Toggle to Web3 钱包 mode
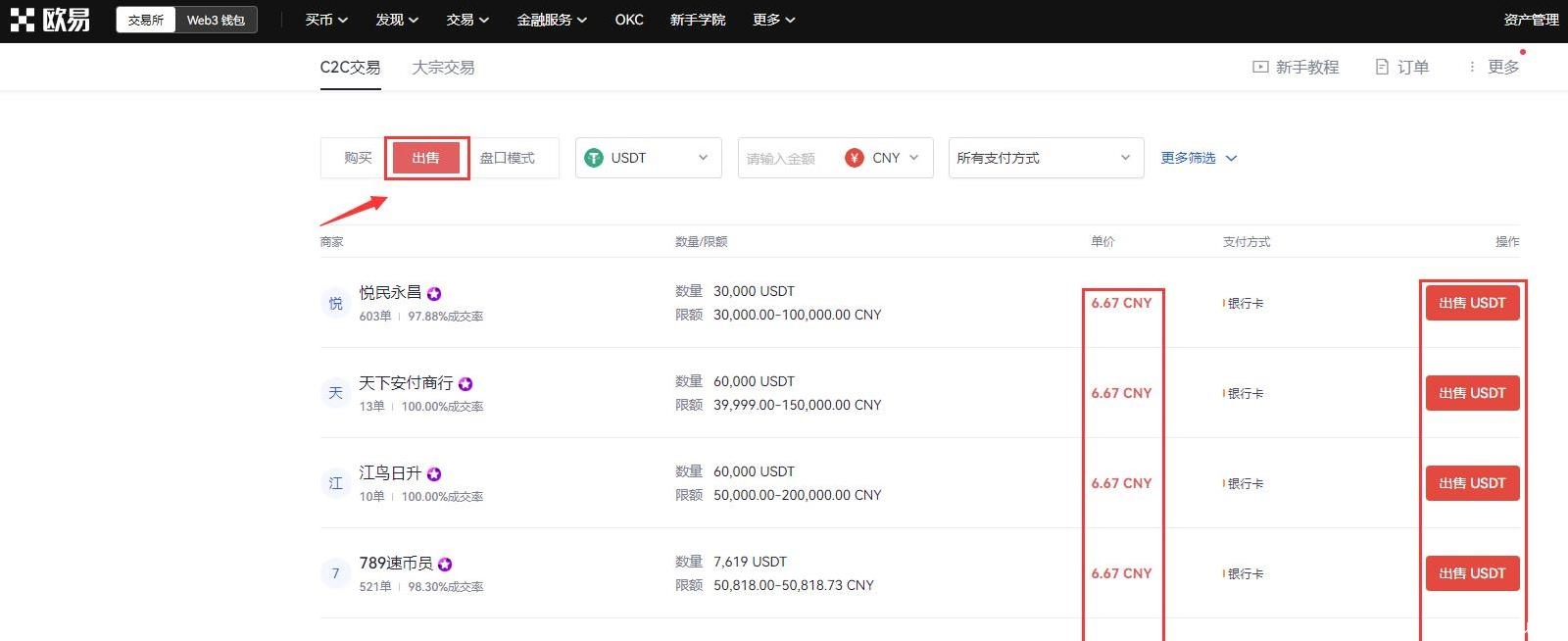The width and height of the screenshot is (1568, 641). point(216,20)
